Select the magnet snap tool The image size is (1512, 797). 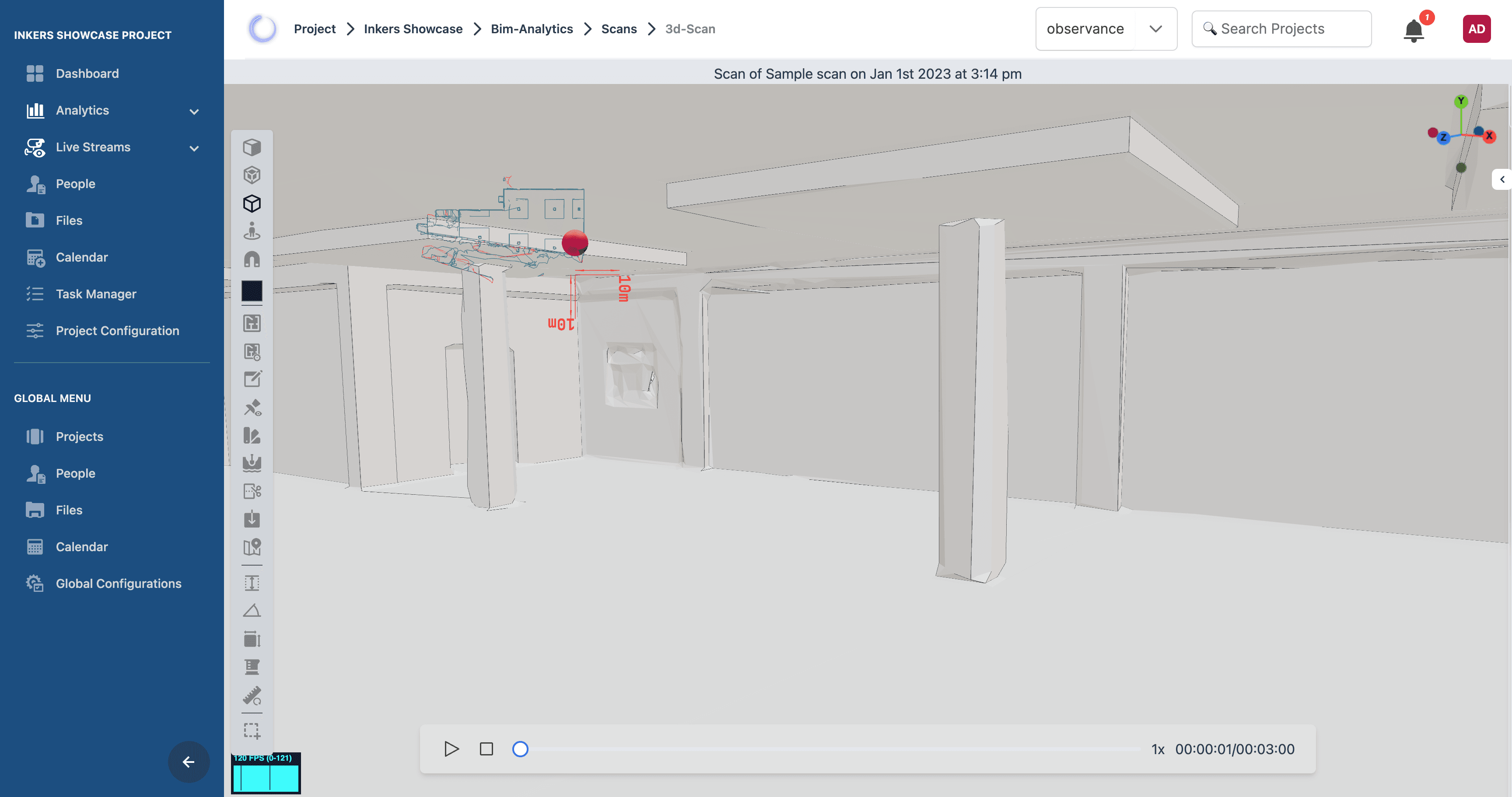pyautogui.click(x=252, y=259)
